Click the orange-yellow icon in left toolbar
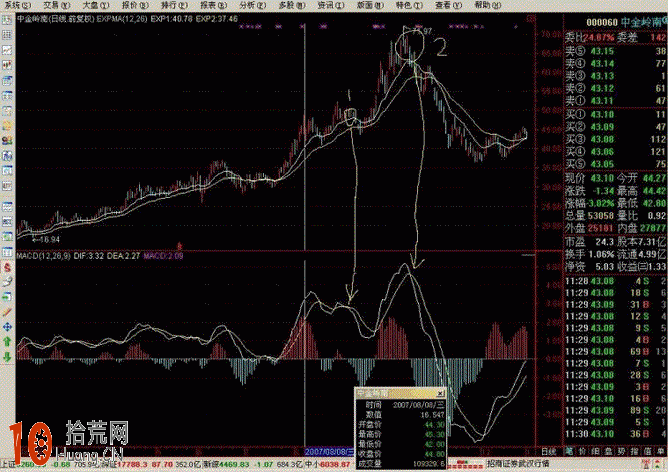This screenshot has height=472, width=668. coord(7,126)
